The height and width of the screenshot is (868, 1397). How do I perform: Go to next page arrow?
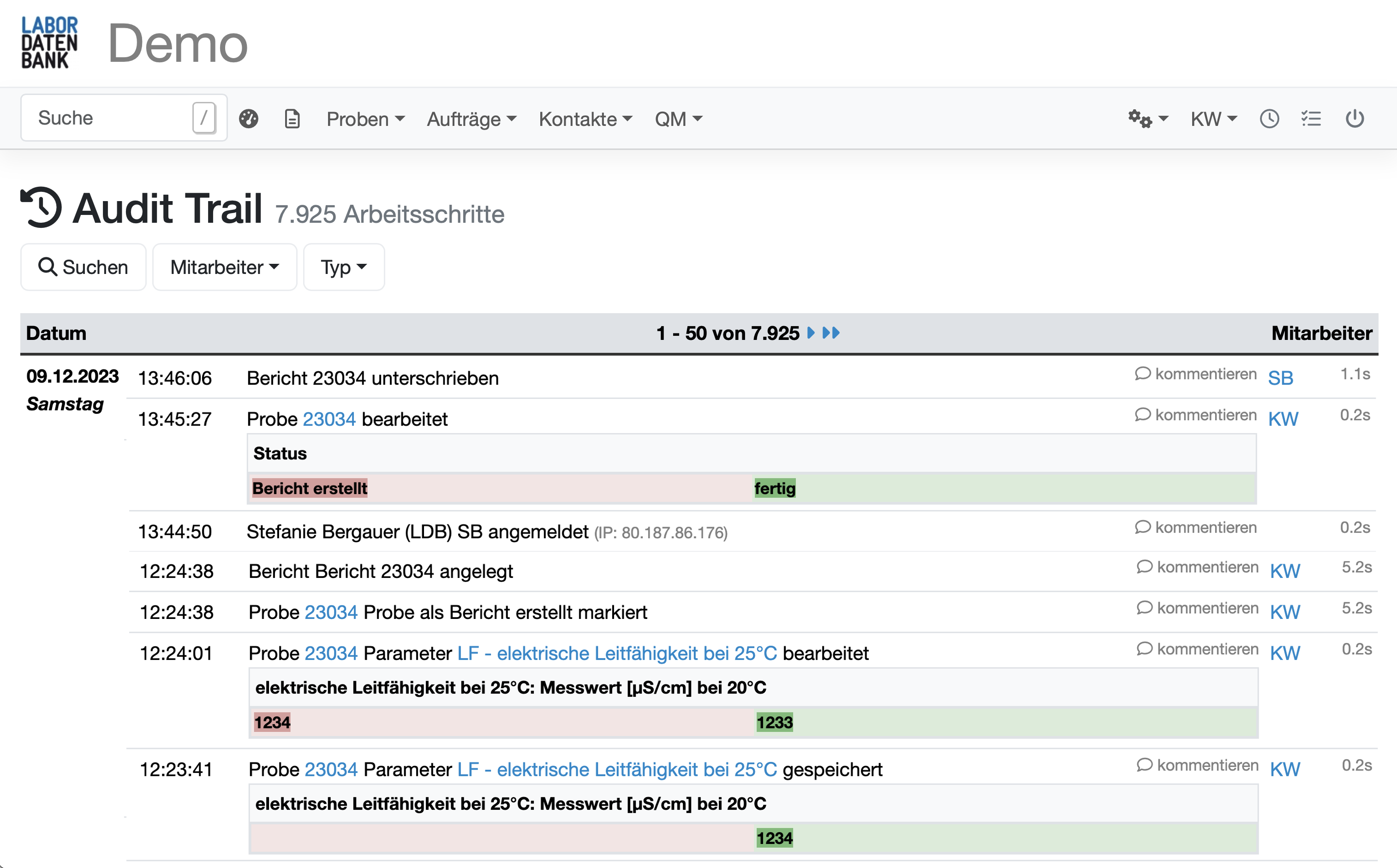(811, 333)
